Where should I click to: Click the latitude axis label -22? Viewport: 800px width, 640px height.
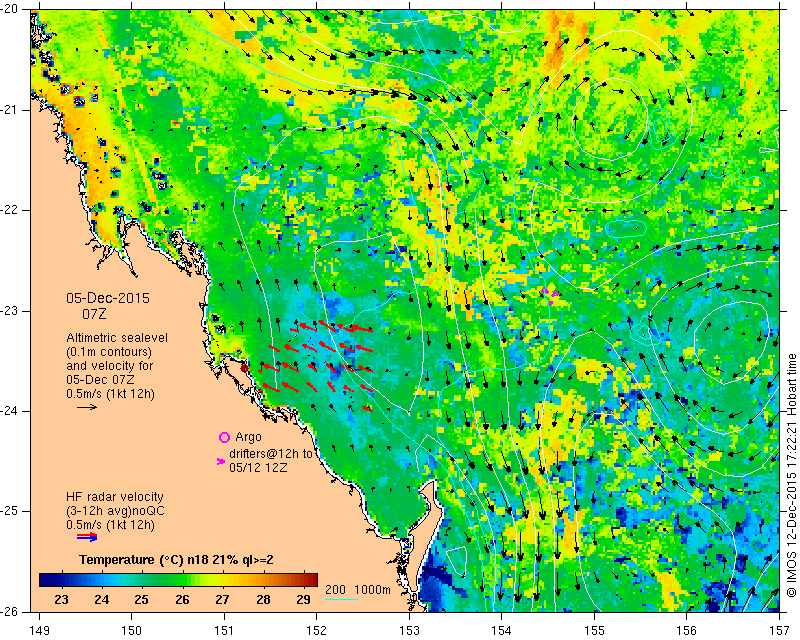(10, 210)
